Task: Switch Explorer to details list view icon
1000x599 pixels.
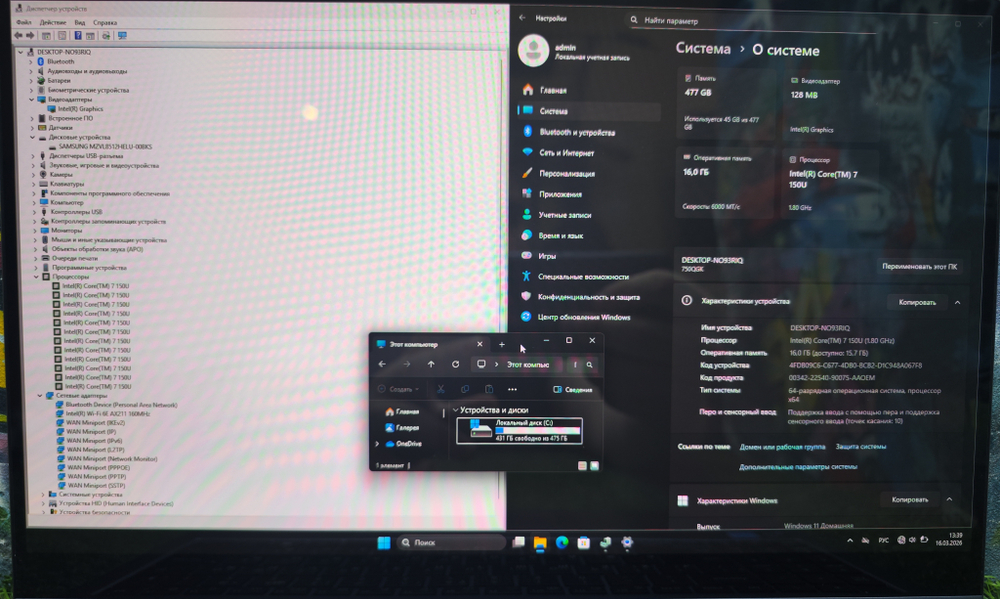Action: click(582, 466)
